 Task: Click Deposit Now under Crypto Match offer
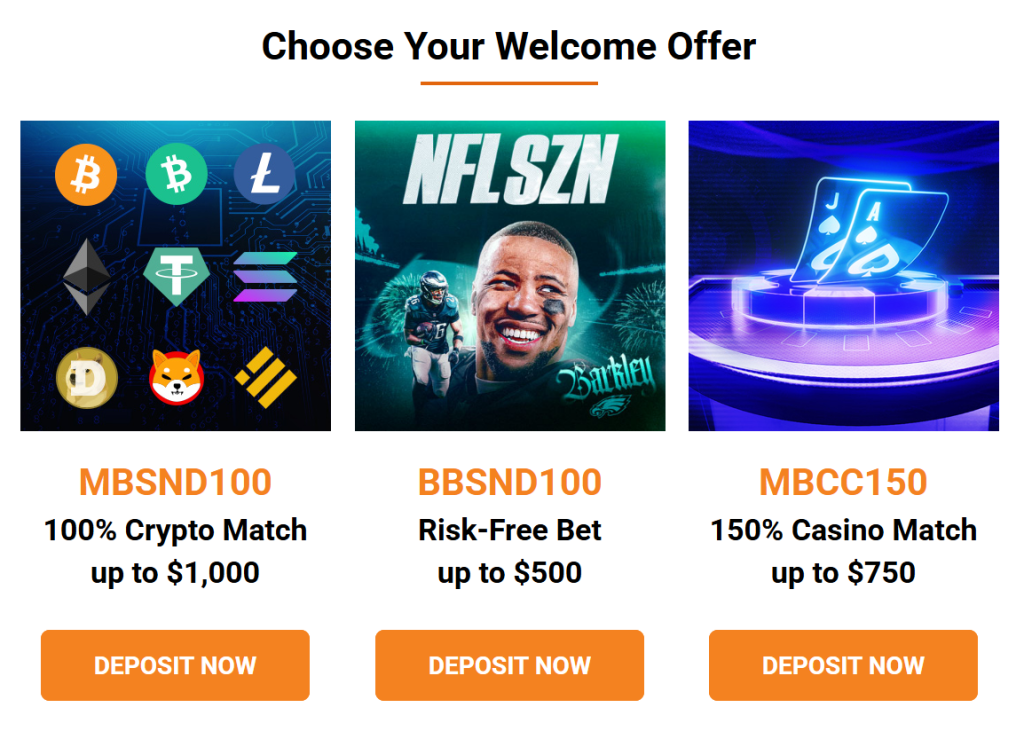(x=175, y=665)
